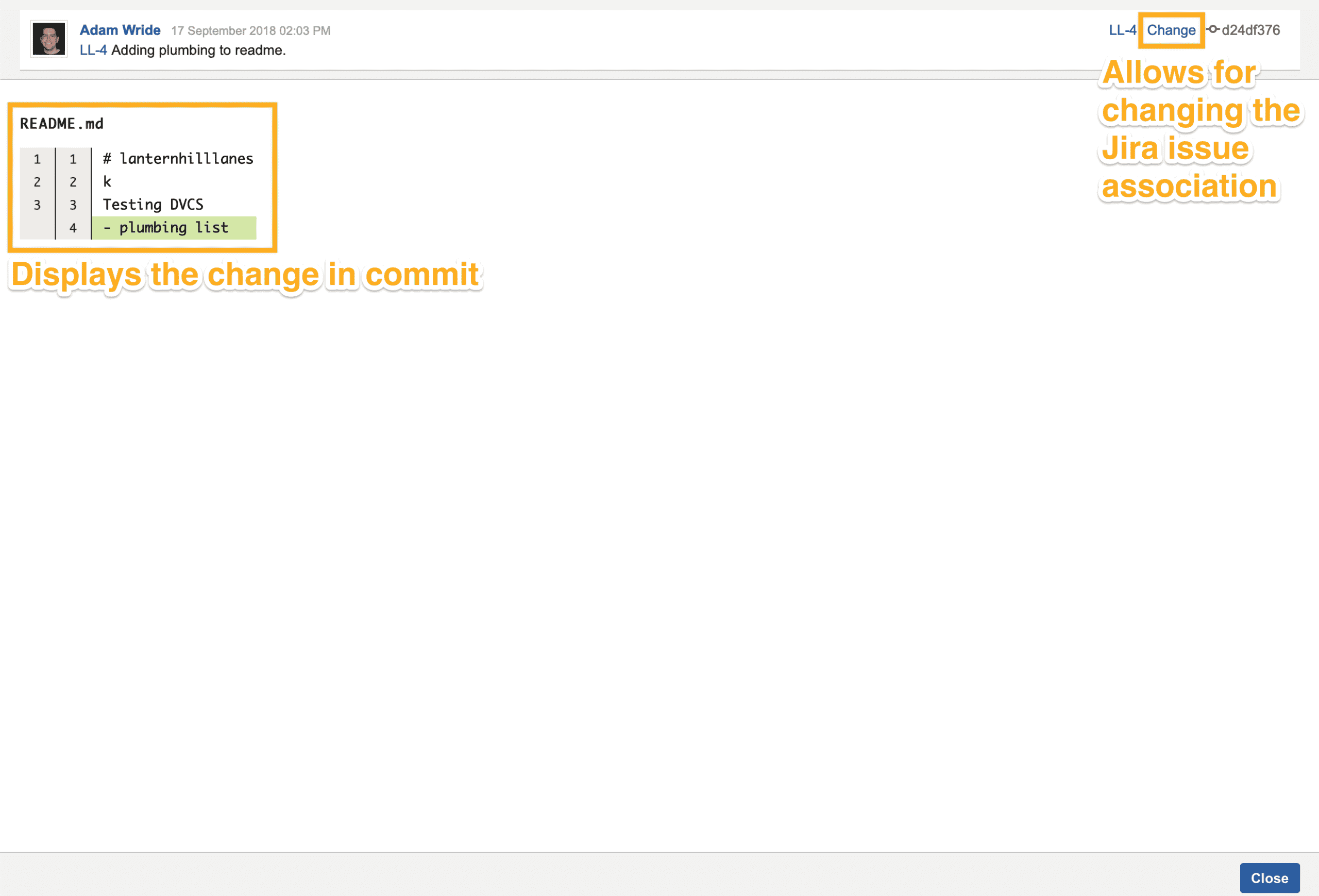Click Adam Wride's avatar photo
Viewport: 1319px width, 896px height.
48,39
